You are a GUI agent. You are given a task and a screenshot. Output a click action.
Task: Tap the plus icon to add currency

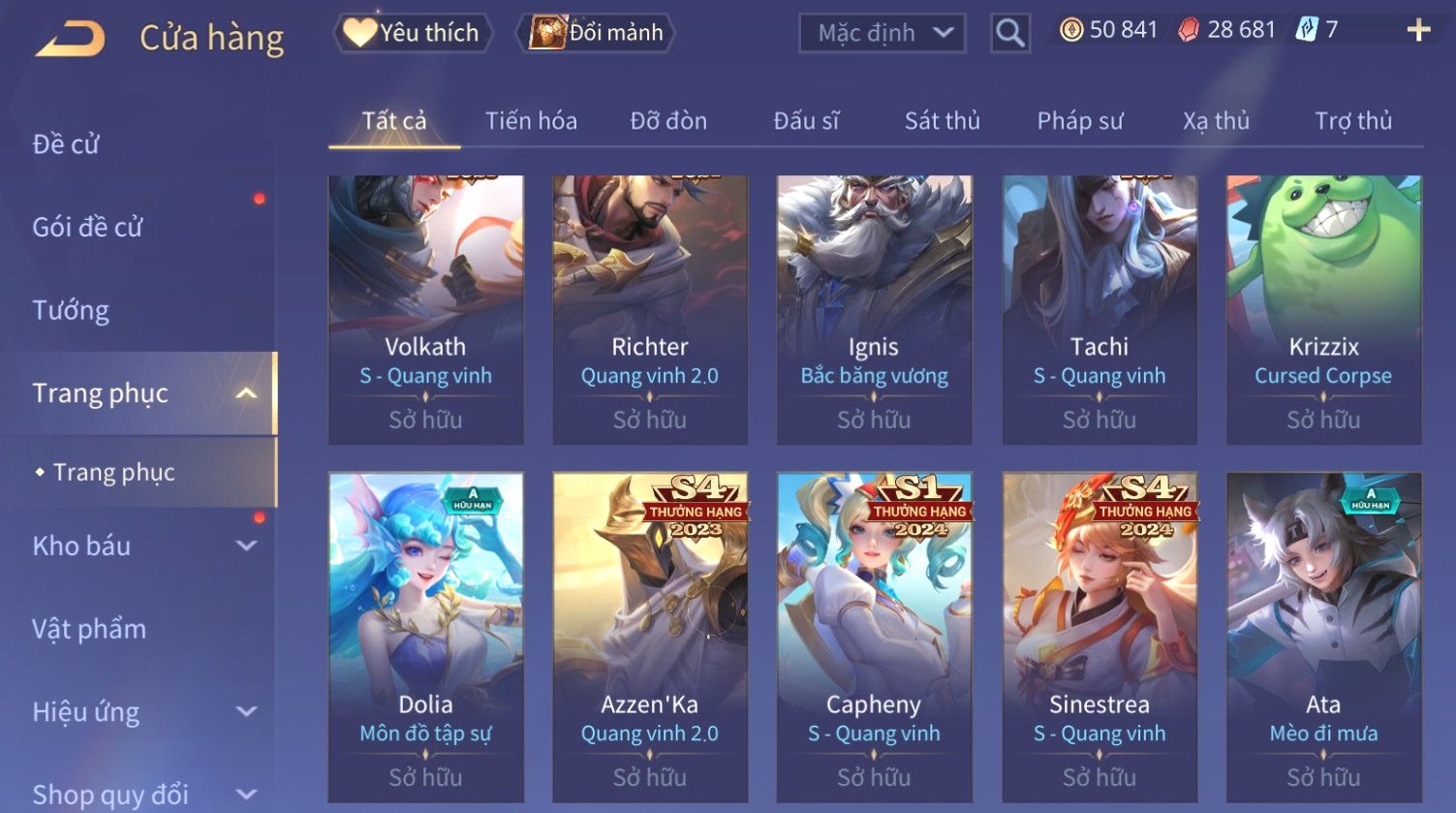point(1418,31)
